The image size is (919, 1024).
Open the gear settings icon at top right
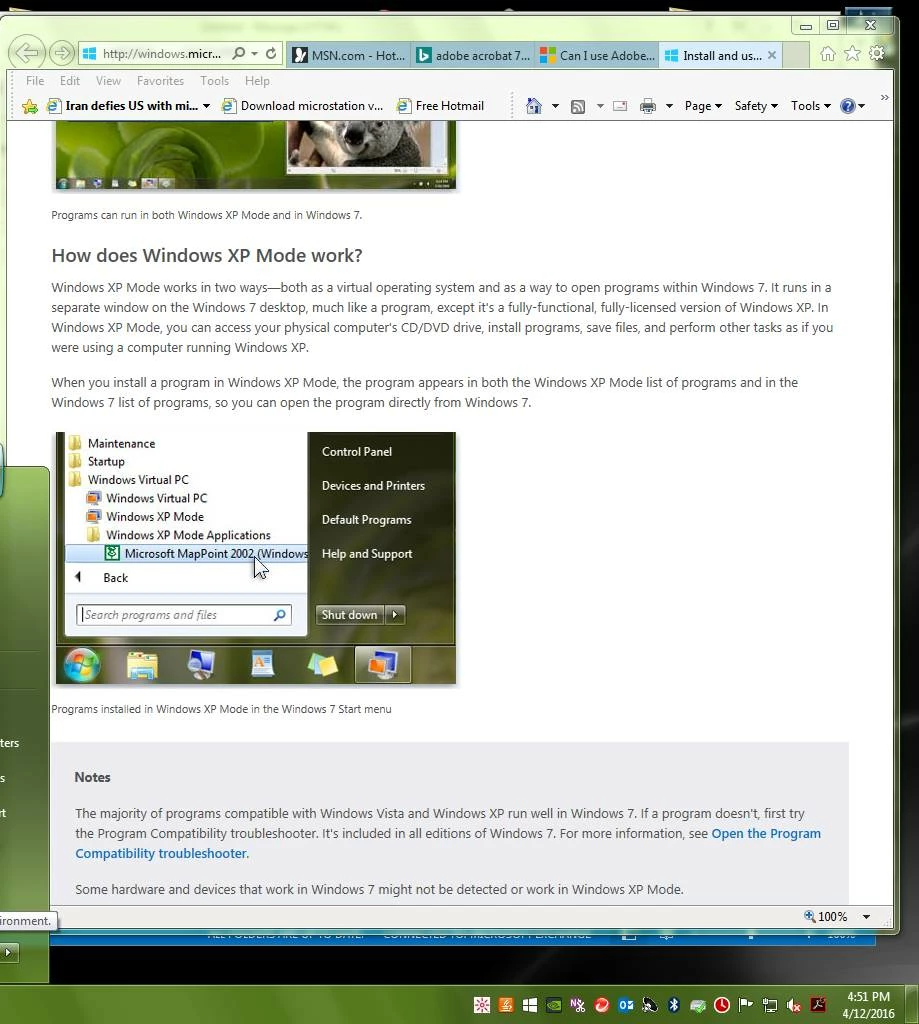coord(877,54)
